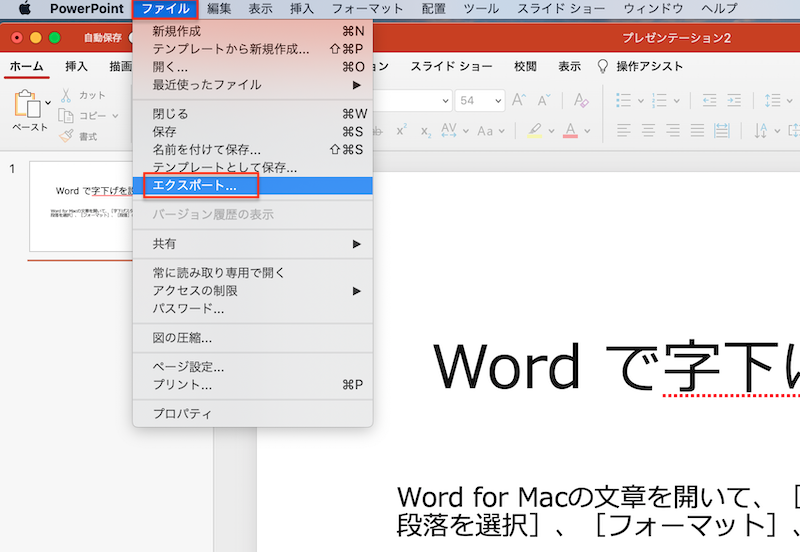Apply superscript formatting
Viewport: 800px width, 552px height.
(x=402, y=131)
